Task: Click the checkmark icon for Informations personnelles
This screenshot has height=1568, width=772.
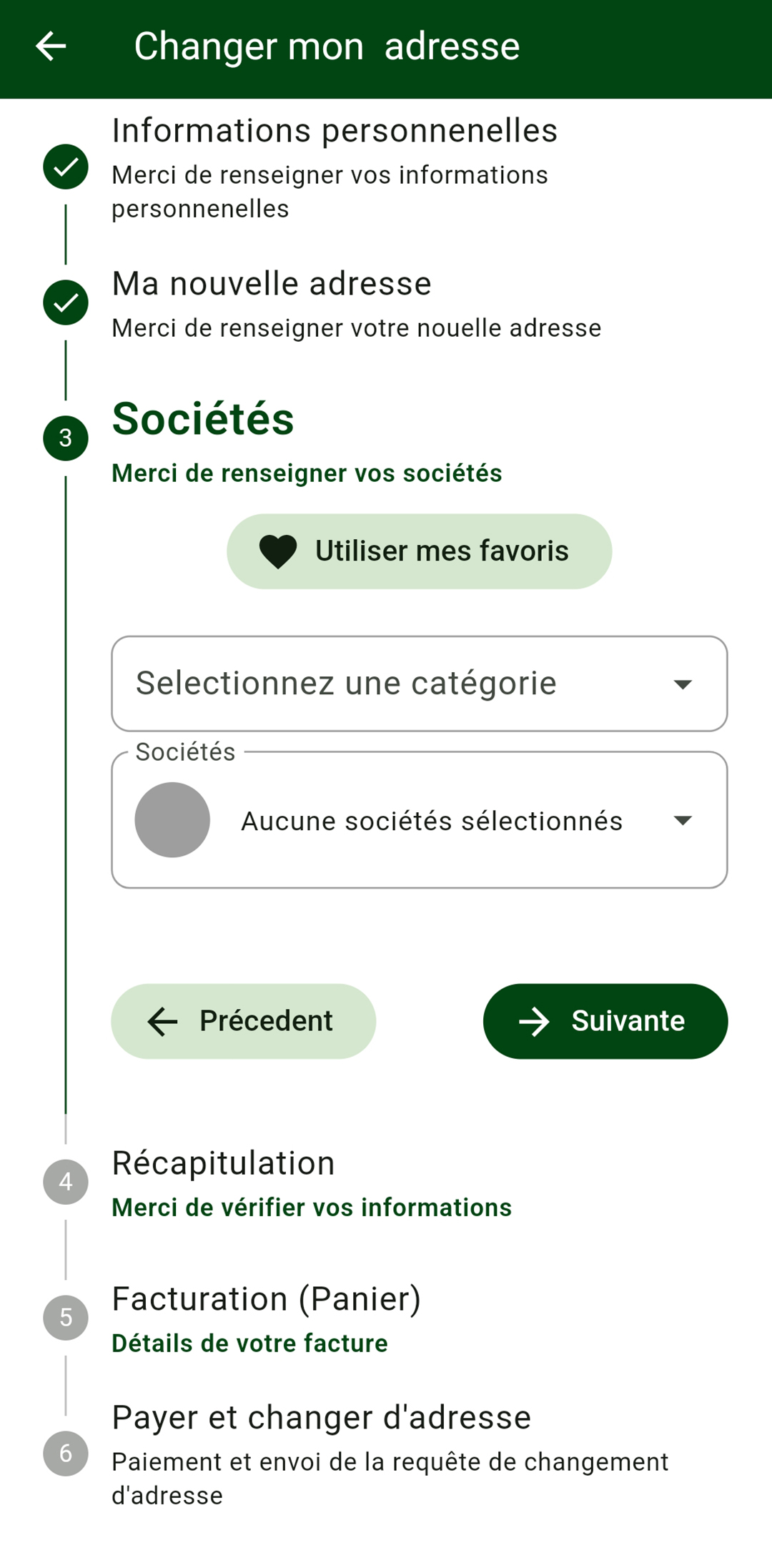Action: 66,167
